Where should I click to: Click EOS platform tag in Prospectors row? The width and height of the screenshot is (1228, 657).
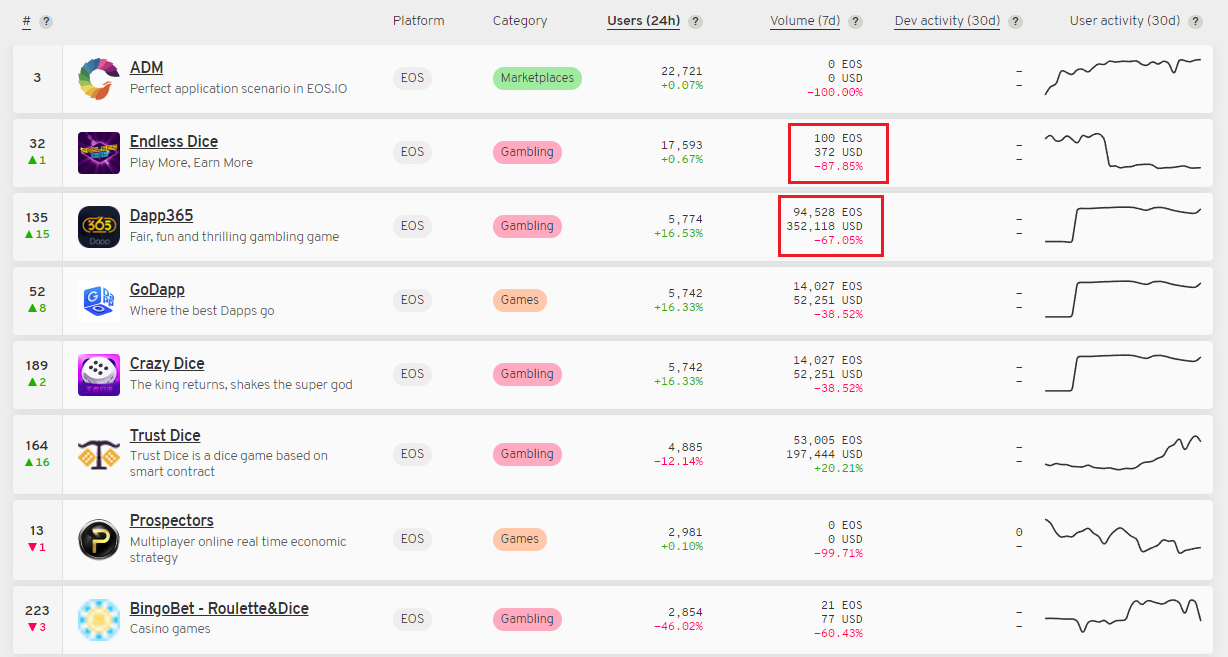(x=412, y=539)
